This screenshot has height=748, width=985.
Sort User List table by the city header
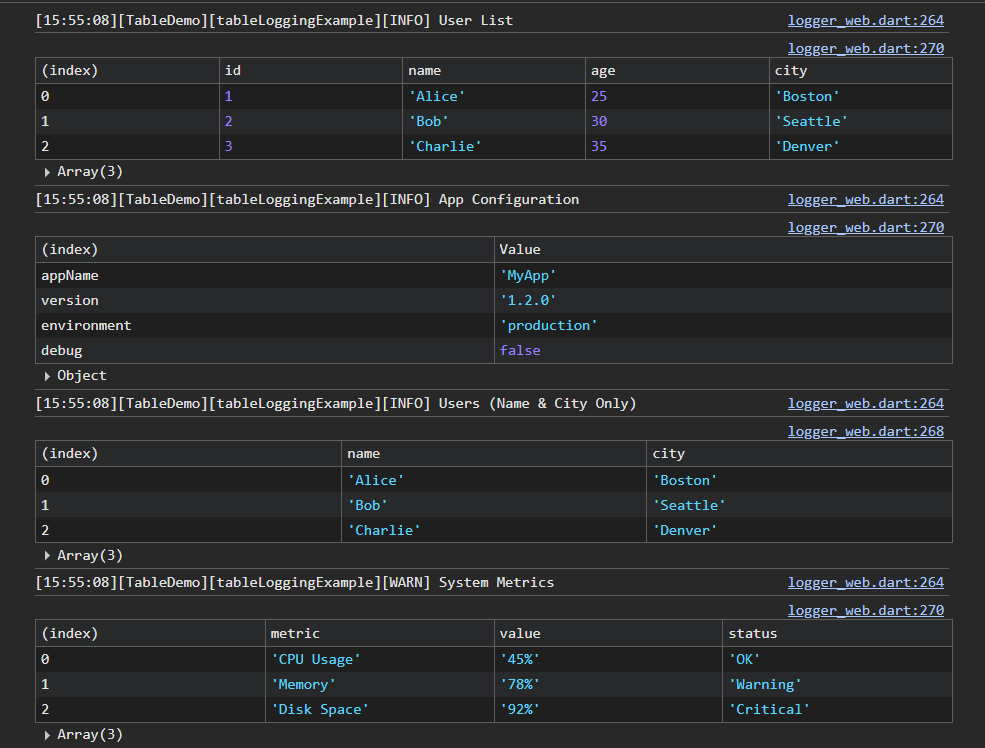(860, 70)
